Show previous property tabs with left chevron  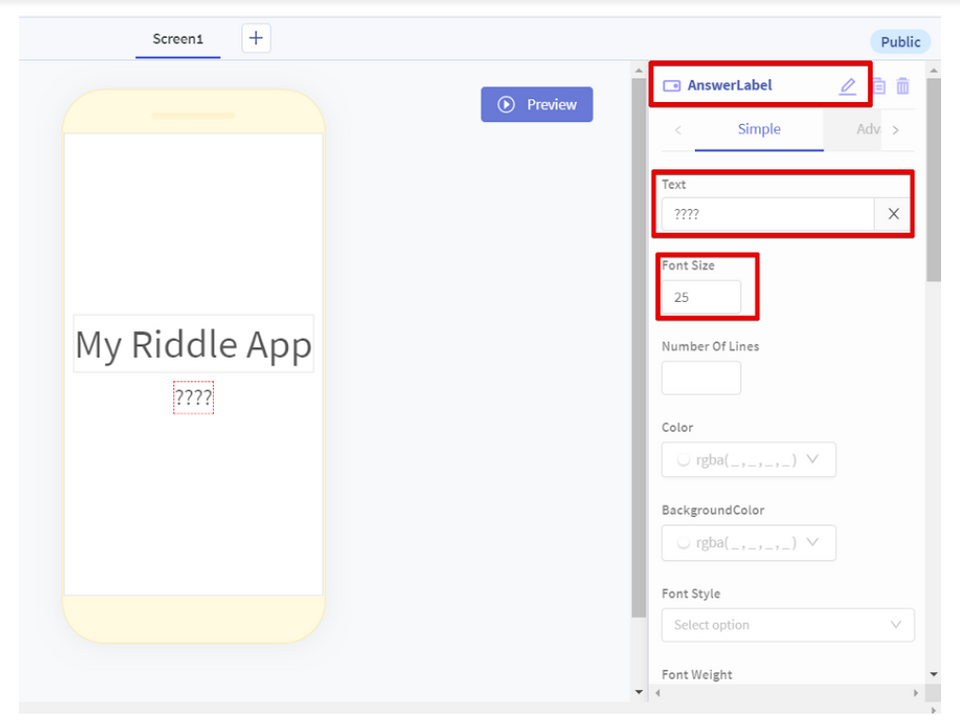click(x=678, y=130)
